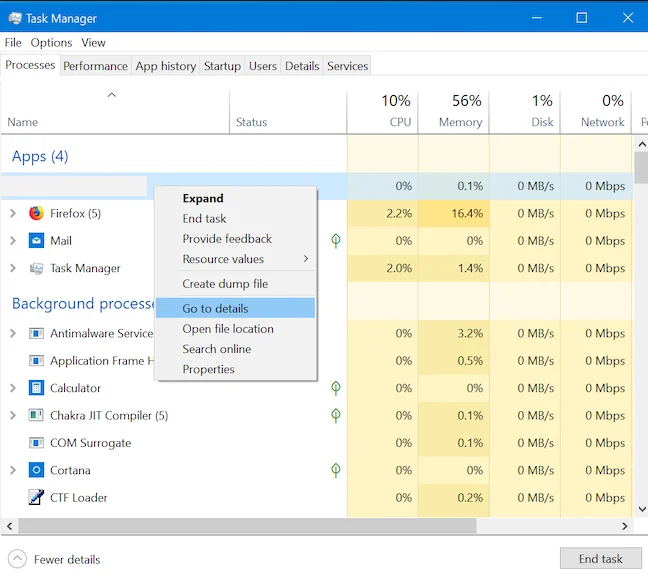Choose Go to details option
Screen dimensions: 648x579
(x=235, y=308)
